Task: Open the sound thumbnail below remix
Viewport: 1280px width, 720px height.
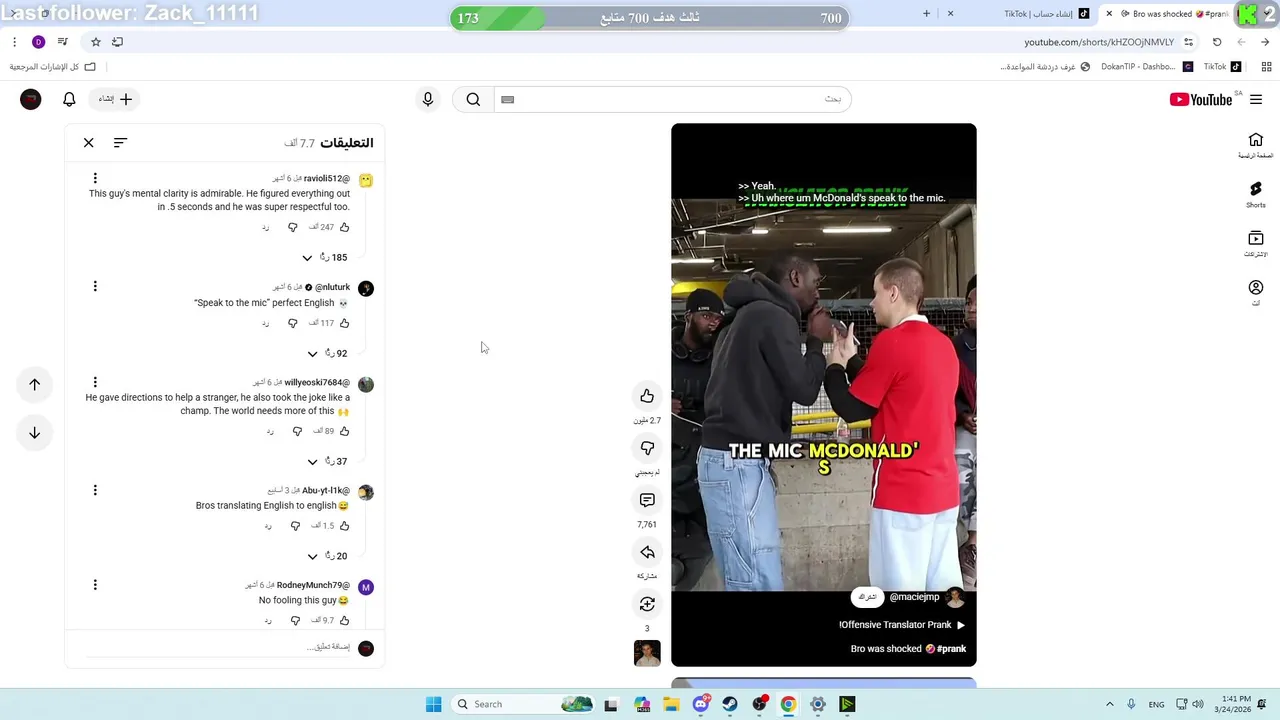Action: point(647,653)
